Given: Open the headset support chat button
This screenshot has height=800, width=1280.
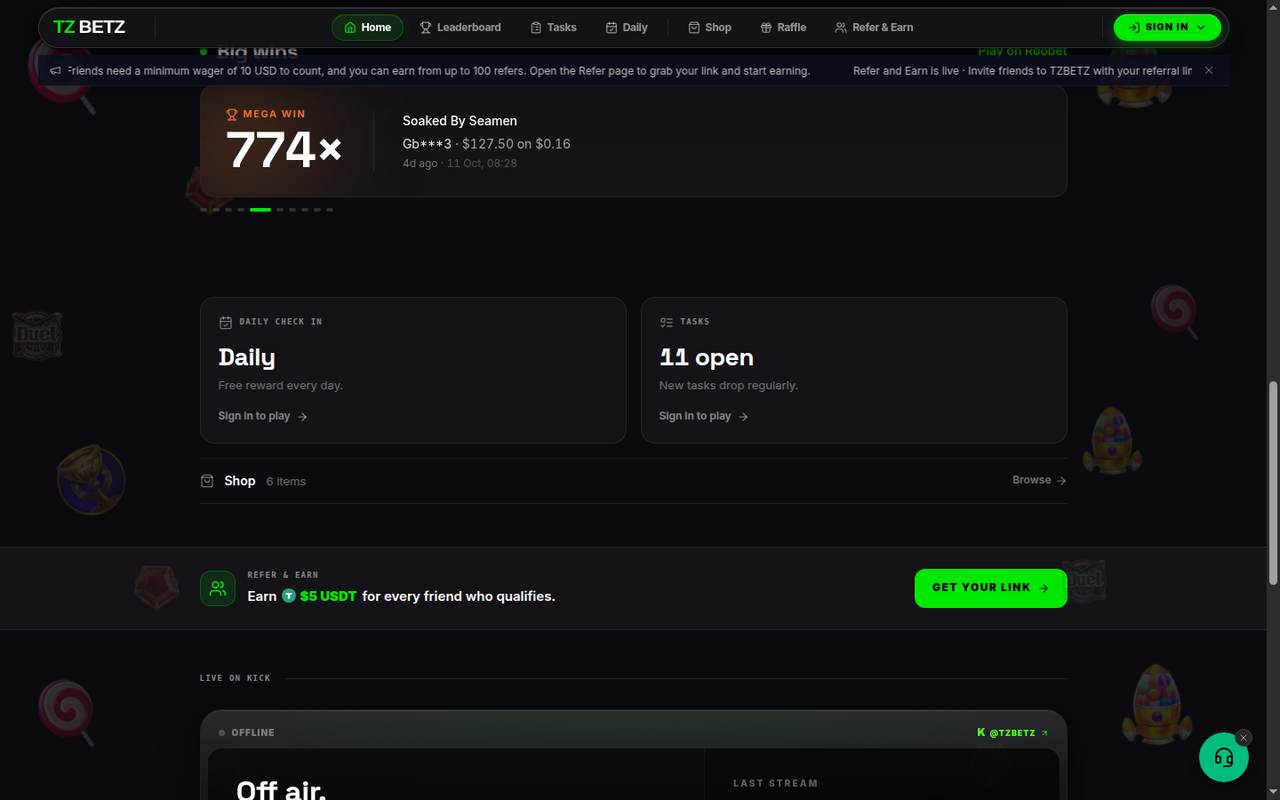Looking at the screenshot, I should click(1224, 757).
